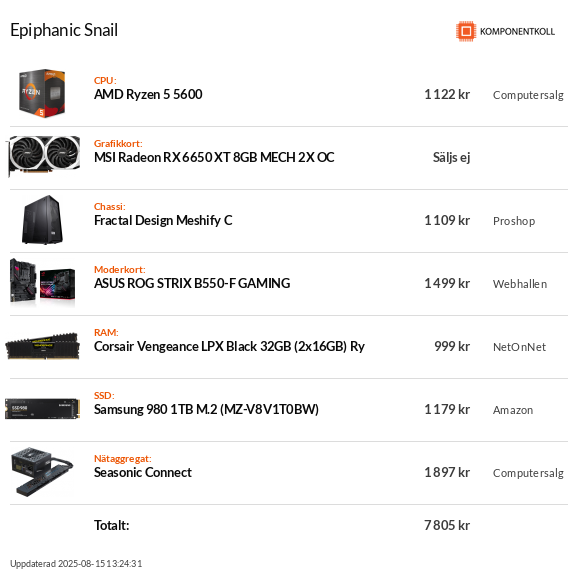Viewport: 577px width, 577px height.
Task: Click the Fractal Design Meshify C name
Action: 163,220
